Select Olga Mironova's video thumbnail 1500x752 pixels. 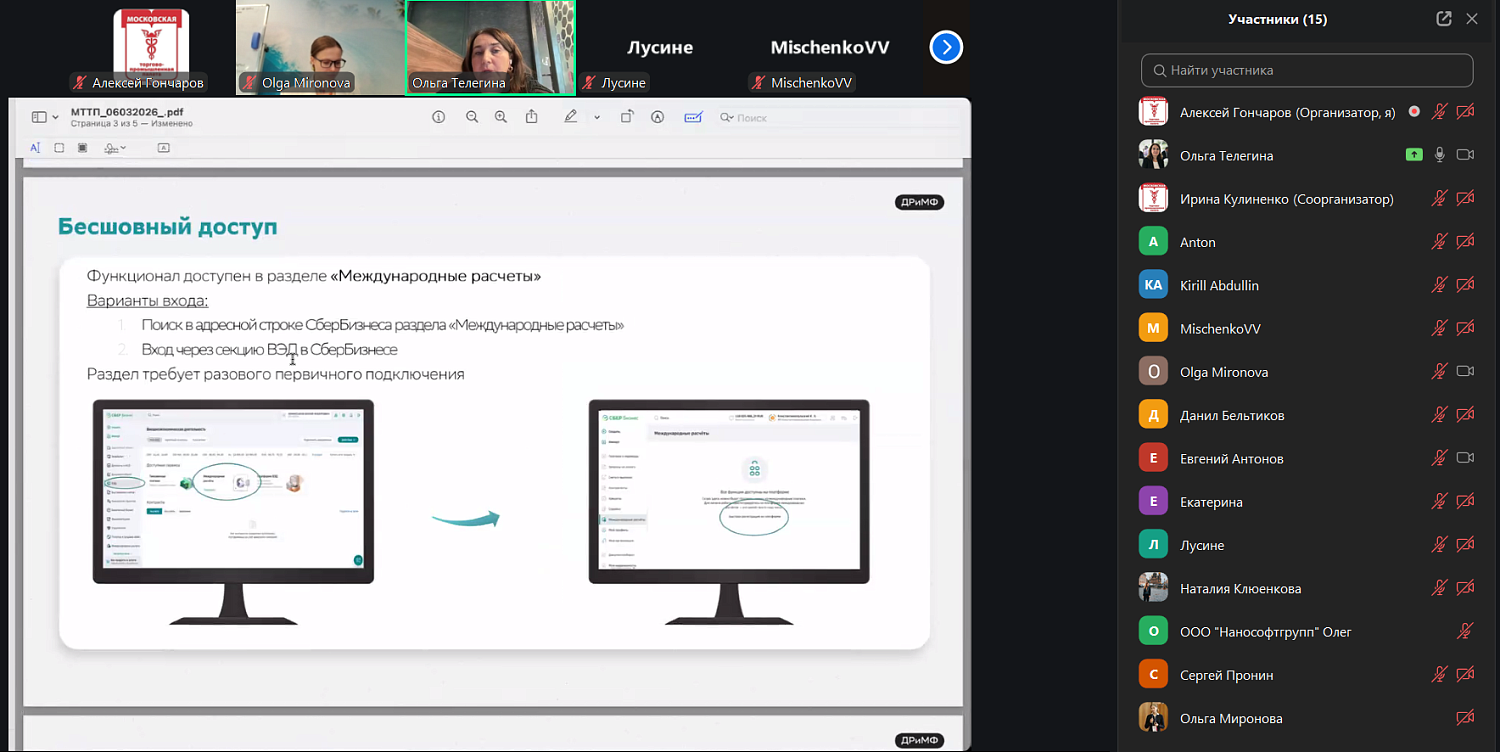(320, 47)
